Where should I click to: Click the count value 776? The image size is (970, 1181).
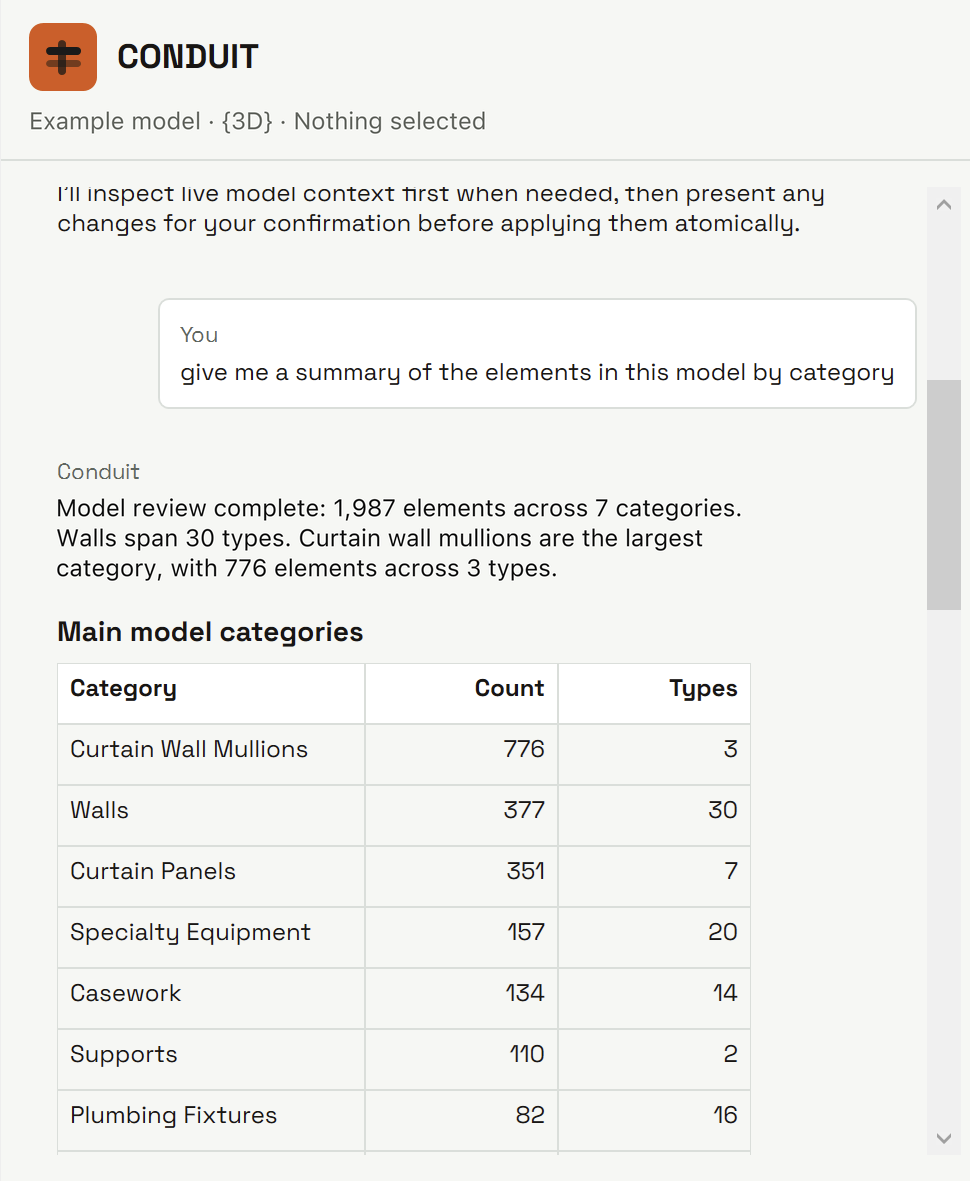(524, 749)
